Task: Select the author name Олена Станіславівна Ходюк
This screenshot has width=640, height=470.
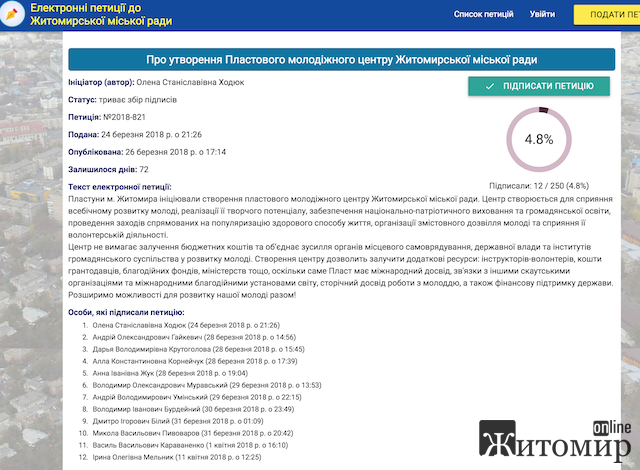Action: [x=190, y=82]
